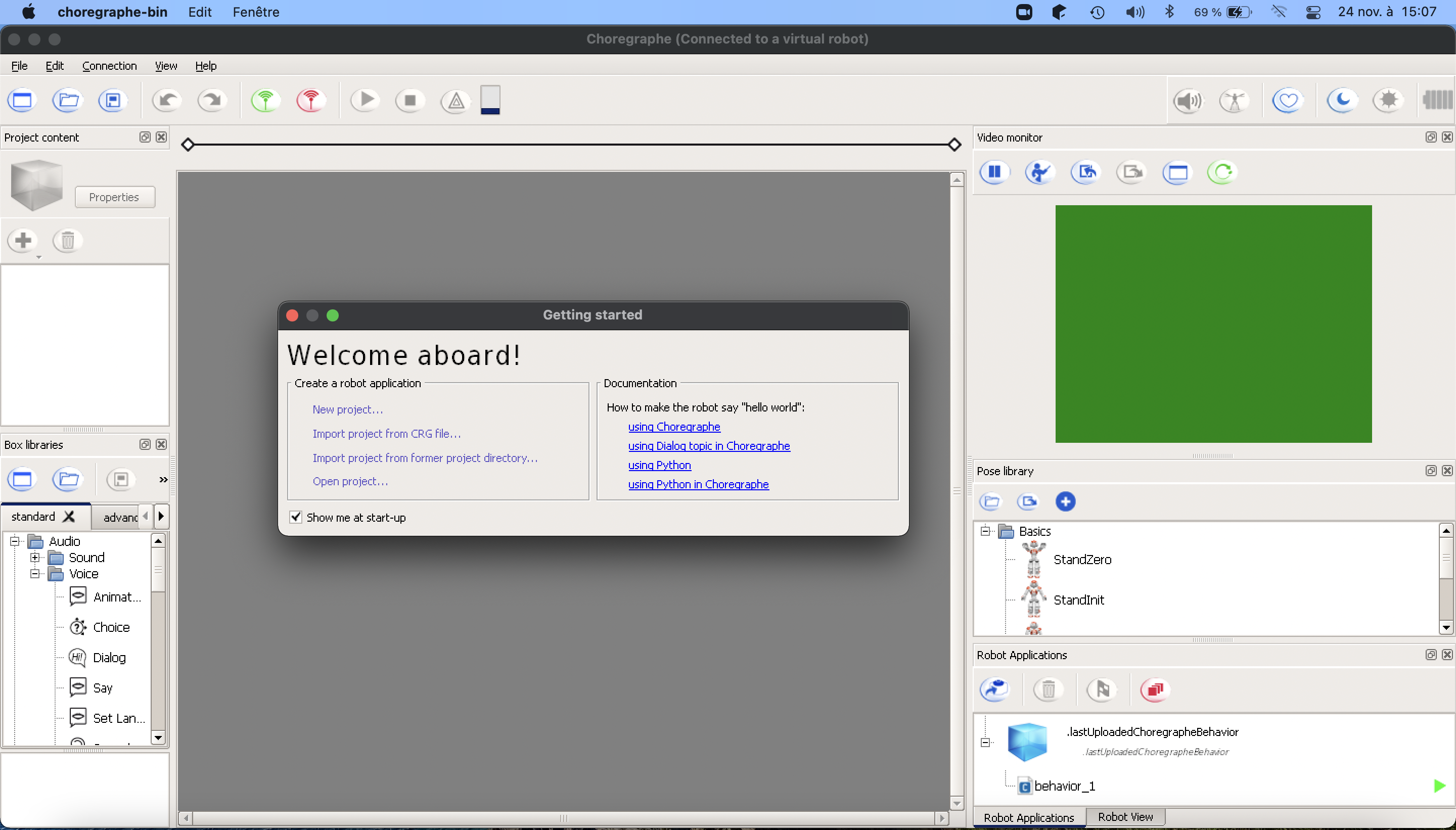Collapse the Basics folder in Pose library
Image resolution: width=1456 pixels, height=830 pixels.
[x=985, y=531]
